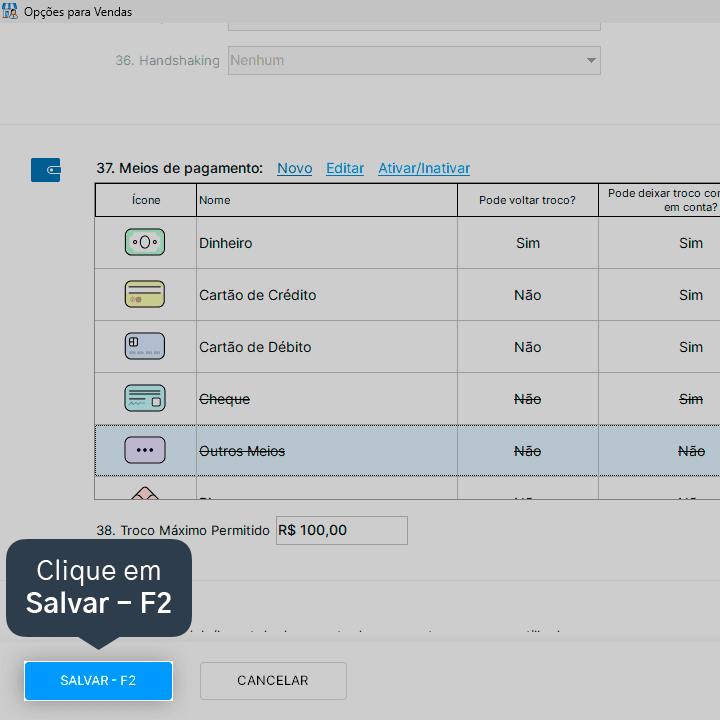Click Sim under Pode voltar troco for Dinheiro

[528, 243]
